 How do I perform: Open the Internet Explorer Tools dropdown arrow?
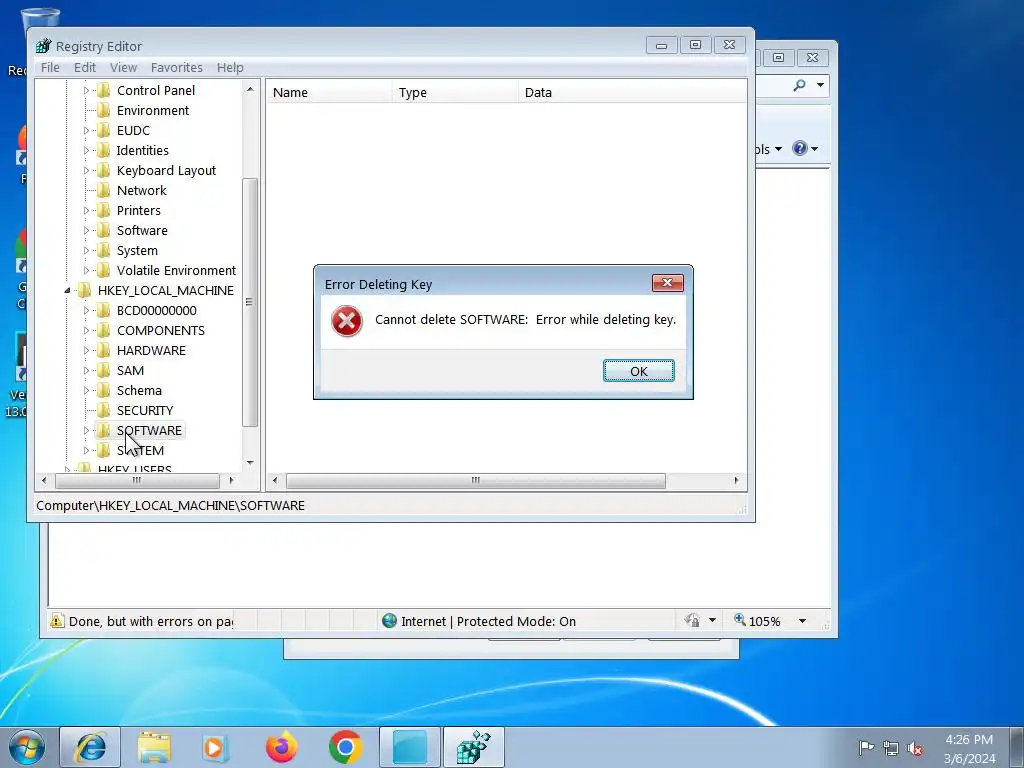click(778, 150)
